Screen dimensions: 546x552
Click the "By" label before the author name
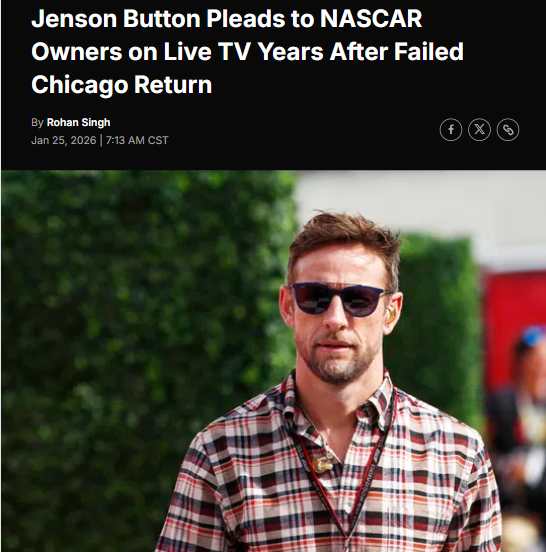click(37, 123)
